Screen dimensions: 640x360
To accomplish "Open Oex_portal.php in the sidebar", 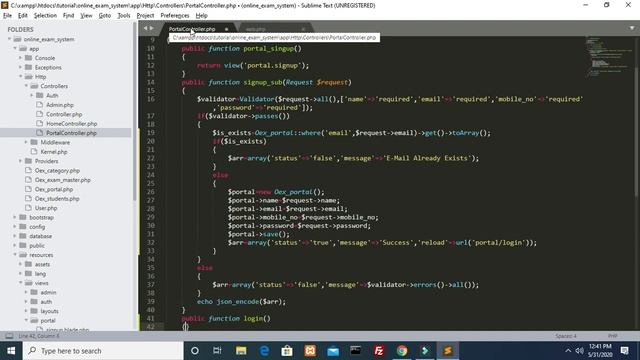I will pyautogui.click(x=54, y=189).
